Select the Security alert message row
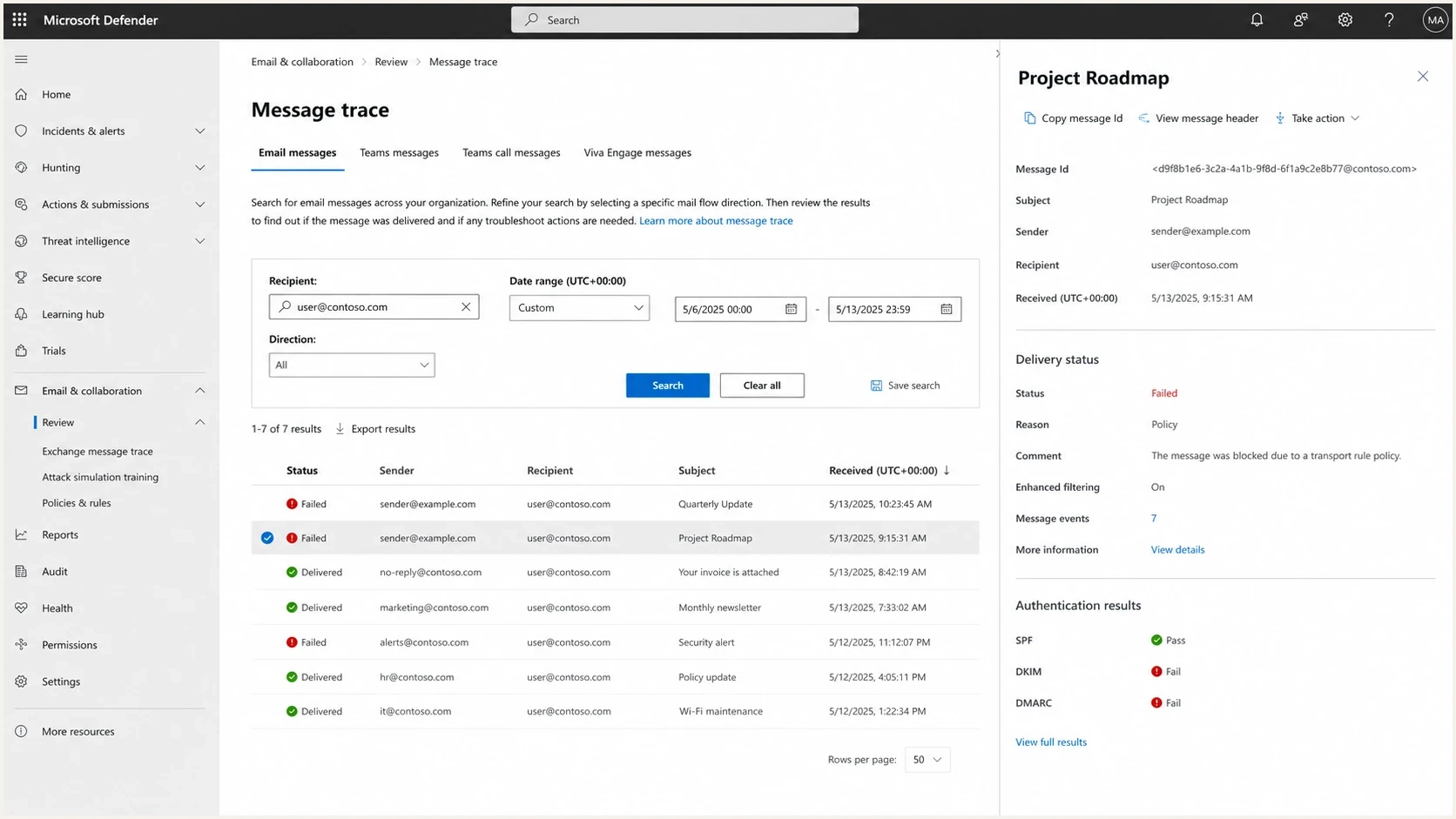The height and width of the screenshot is (819, 1456). coord(615,642)
